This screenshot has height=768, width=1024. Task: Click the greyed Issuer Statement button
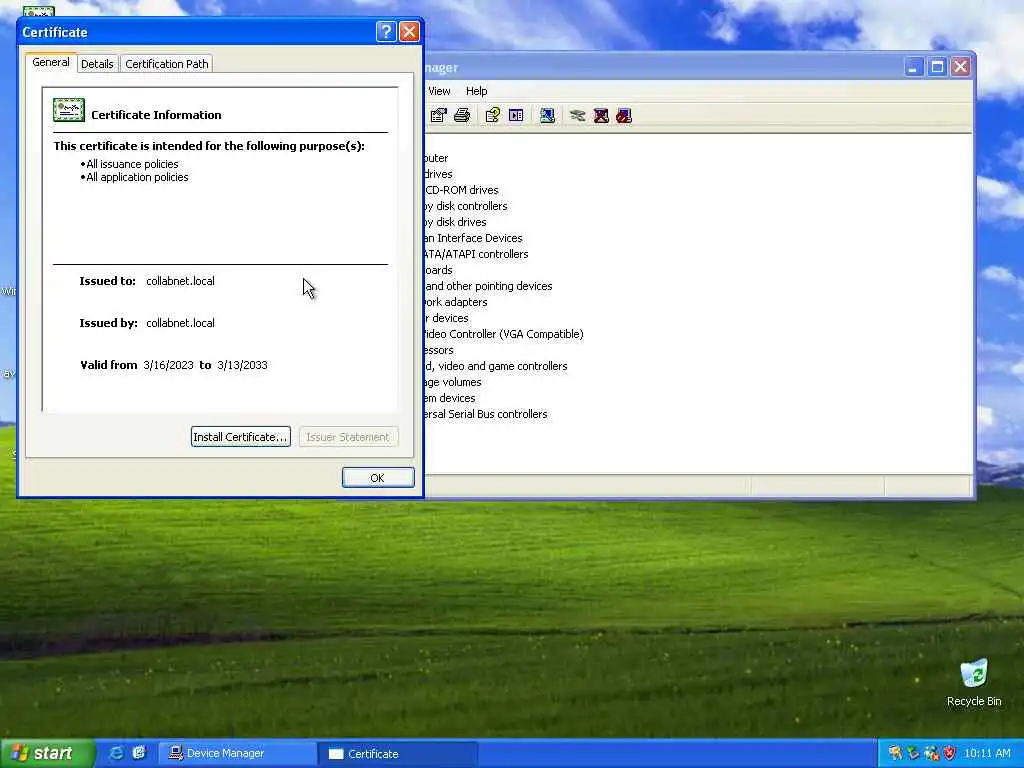[348, 437]
